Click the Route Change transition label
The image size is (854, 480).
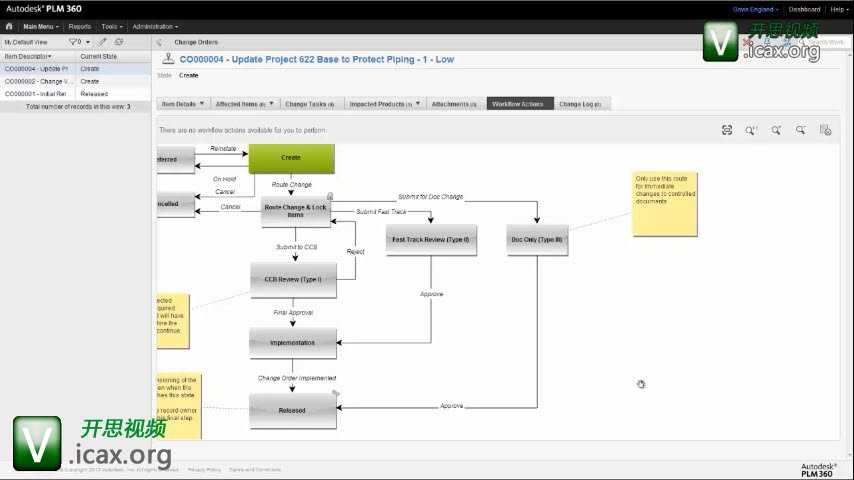tap(291, 185)
